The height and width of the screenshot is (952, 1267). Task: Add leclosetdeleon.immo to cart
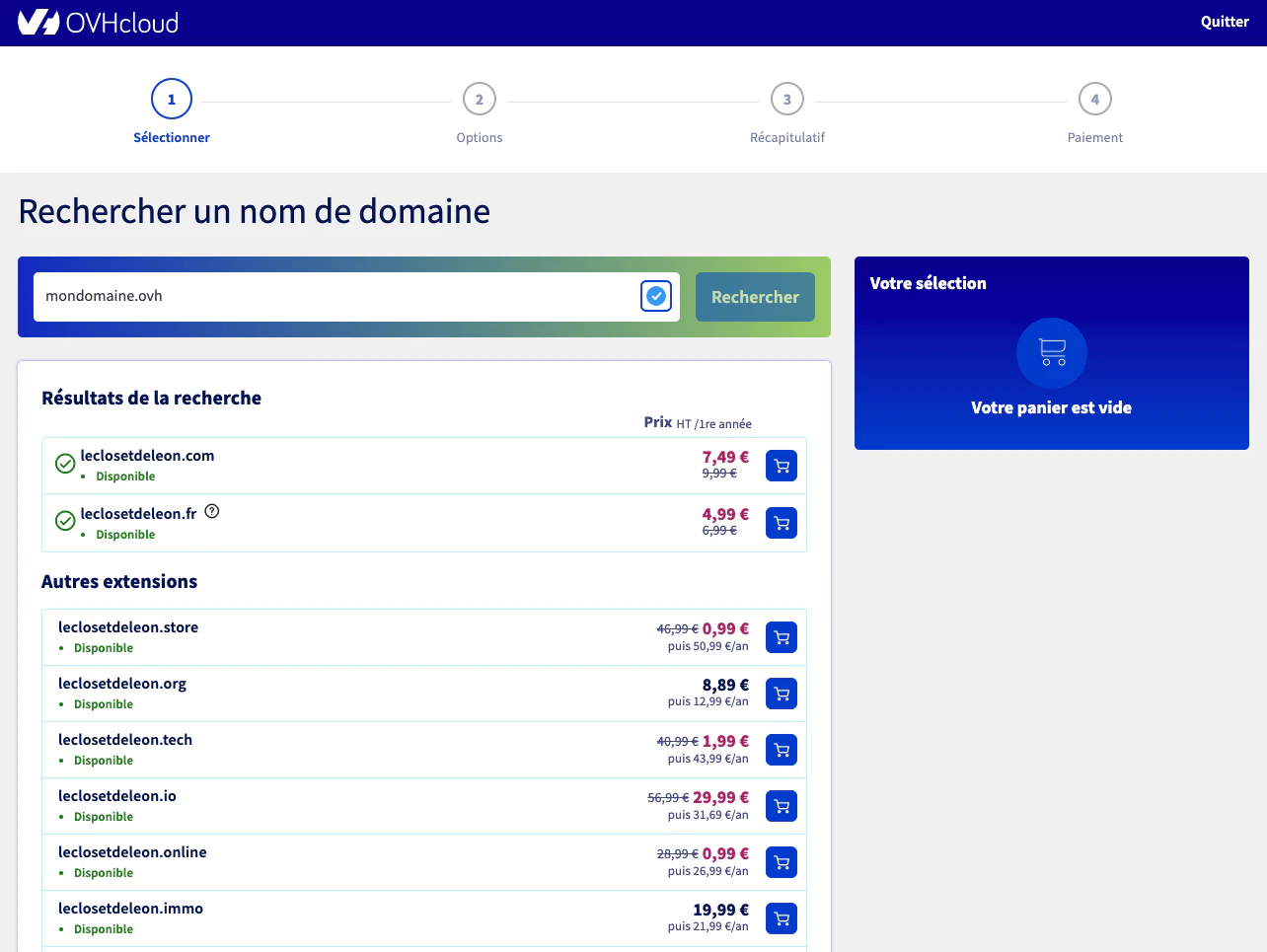tap(782, 918)
